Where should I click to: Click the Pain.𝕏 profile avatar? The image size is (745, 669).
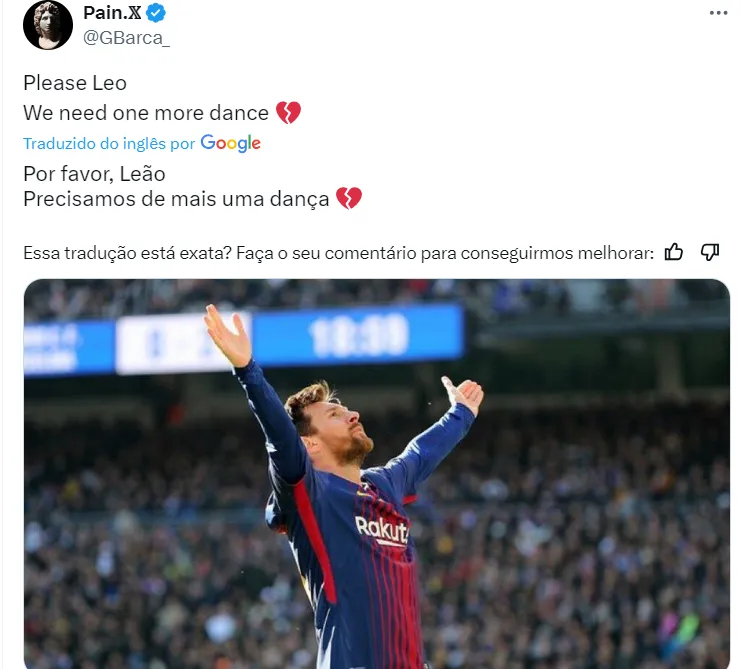[x=48, y=26]
